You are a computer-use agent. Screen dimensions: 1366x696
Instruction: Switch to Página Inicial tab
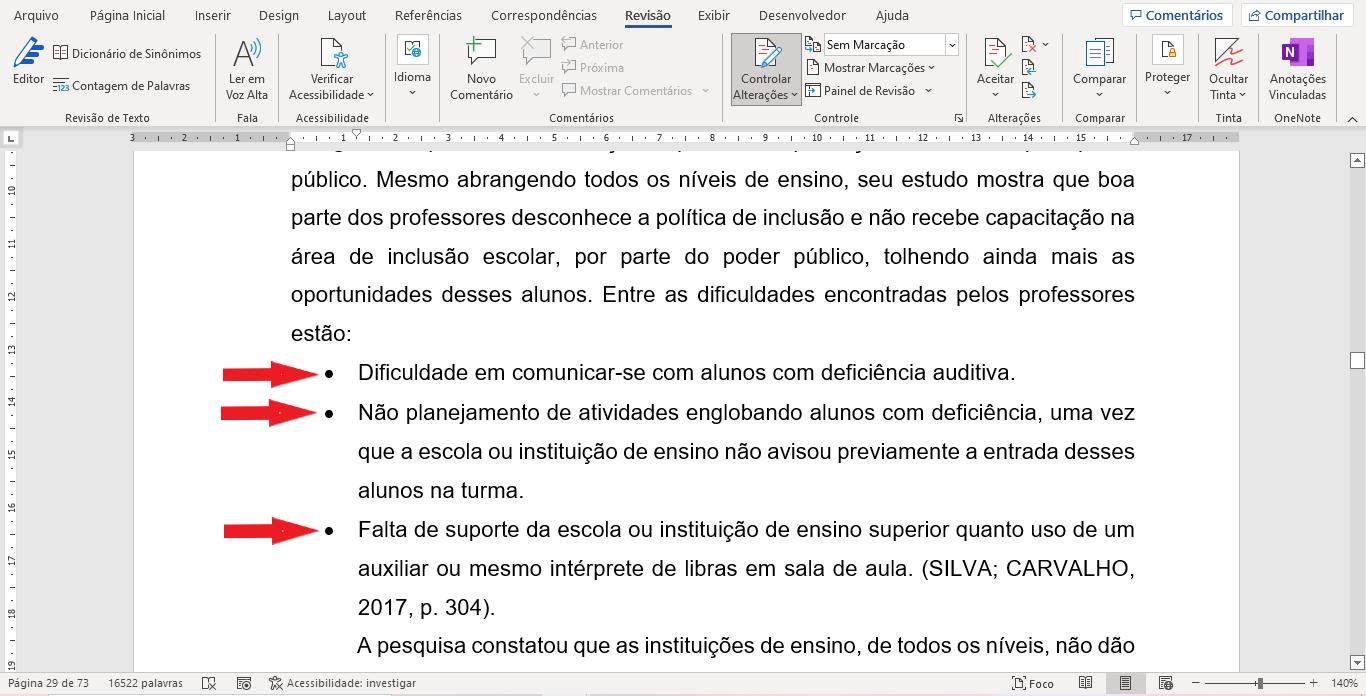click(x=127, y=15)
